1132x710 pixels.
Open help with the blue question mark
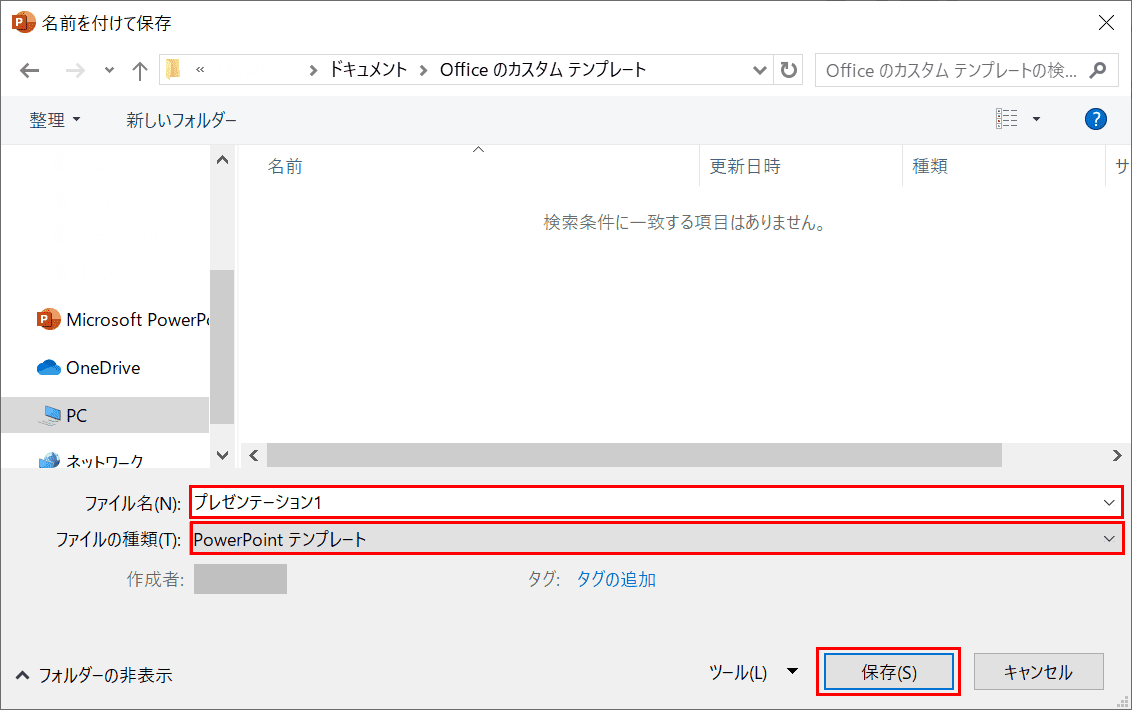coord(1095,119)
